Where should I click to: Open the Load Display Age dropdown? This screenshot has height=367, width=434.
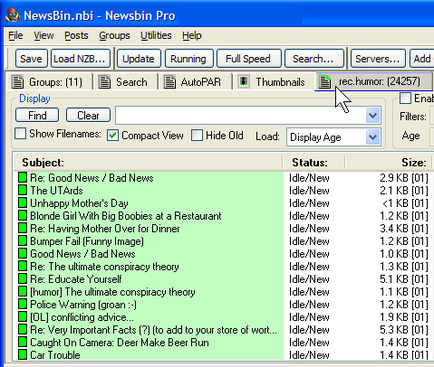point(373,137)
